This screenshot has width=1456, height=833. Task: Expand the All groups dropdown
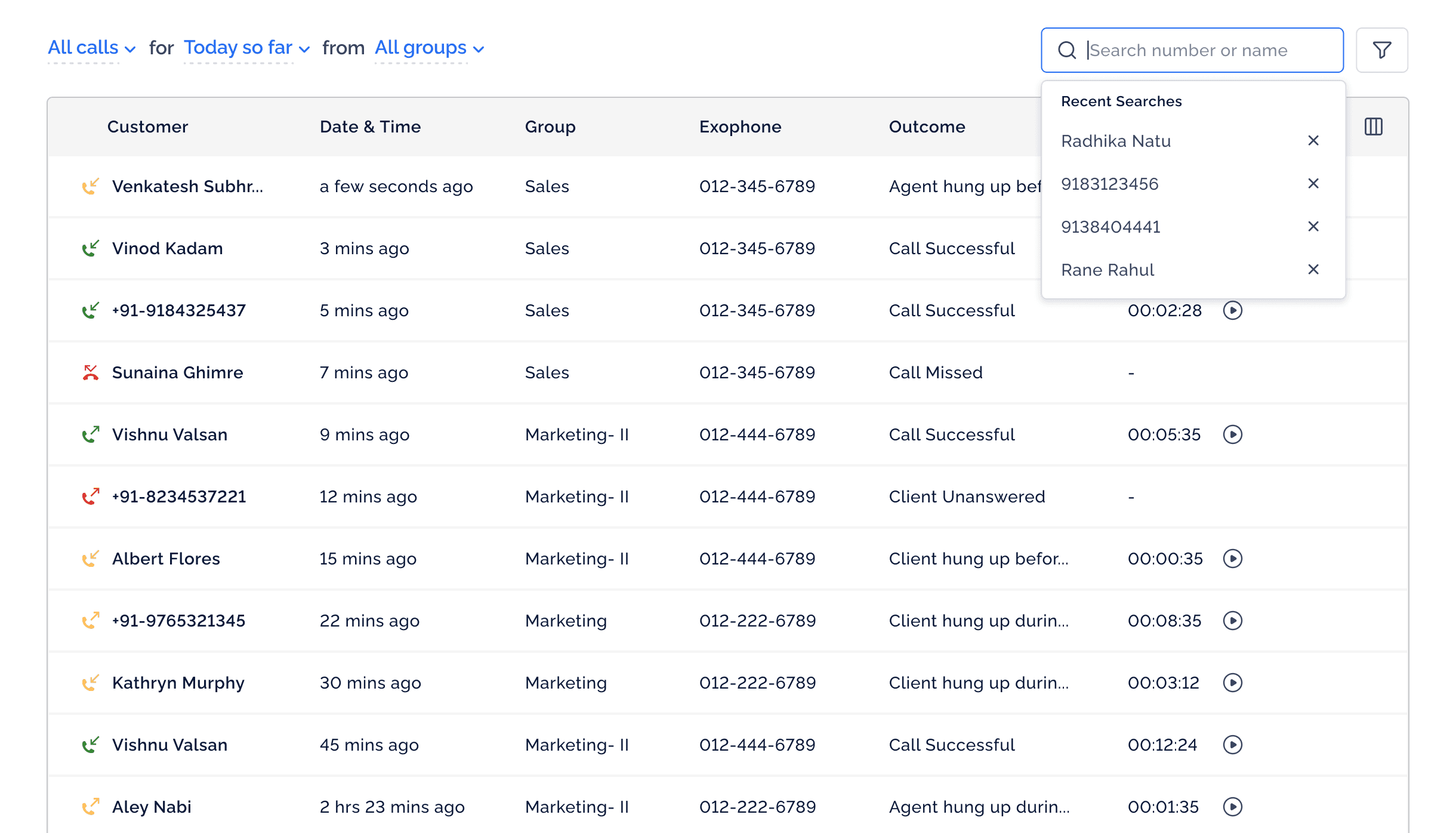click(428, 48)
